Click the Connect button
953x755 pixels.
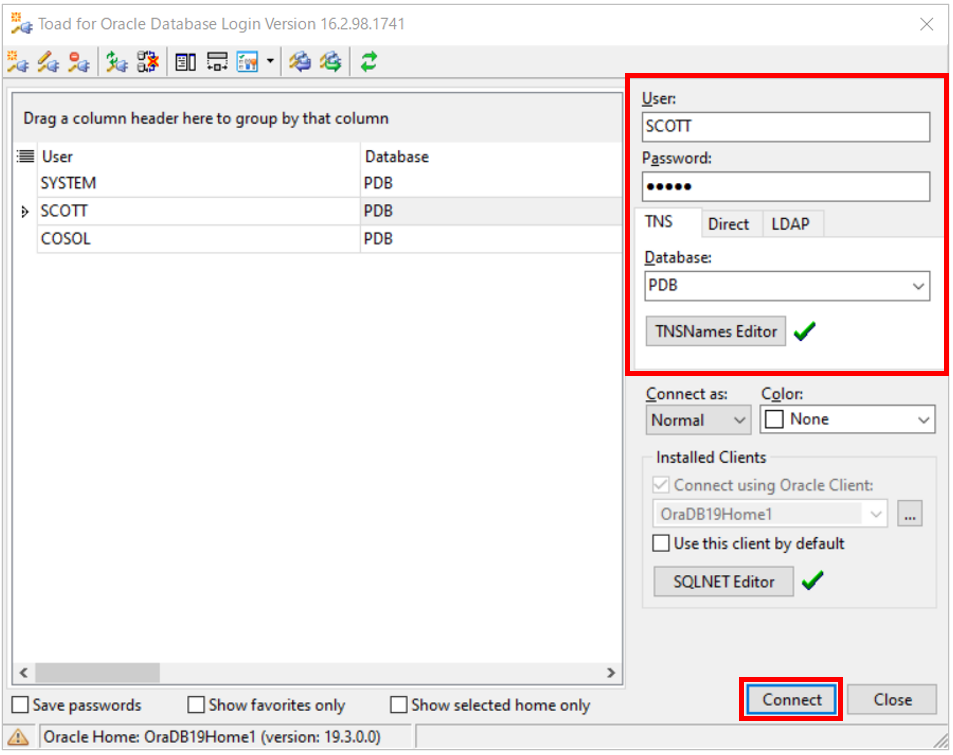tap(791, 700)
